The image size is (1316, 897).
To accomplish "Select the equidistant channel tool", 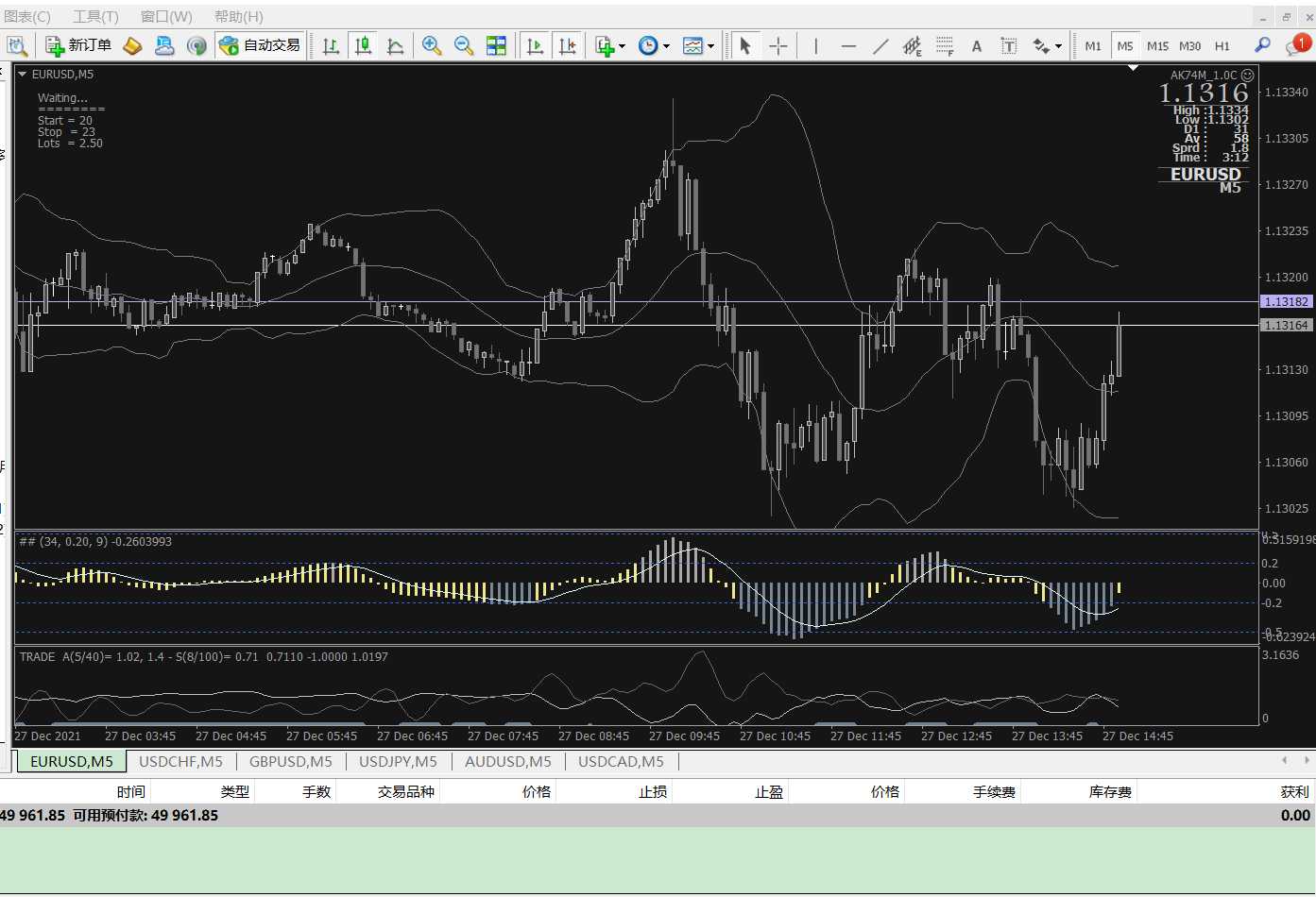I will pos(913,45).
